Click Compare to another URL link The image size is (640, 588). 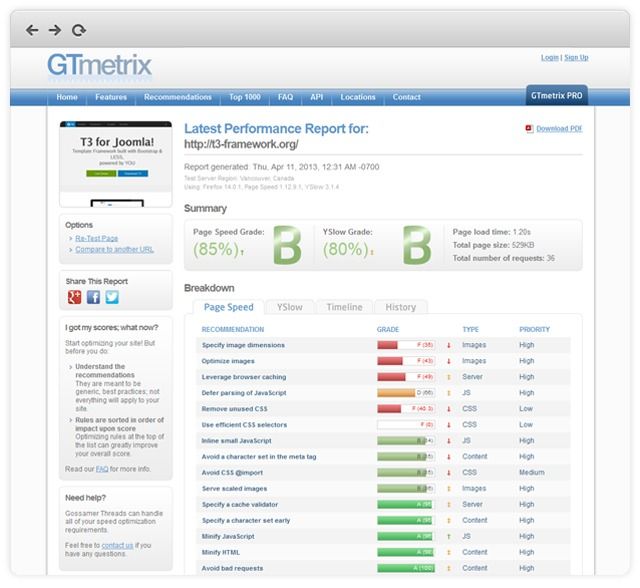(114, 249)
